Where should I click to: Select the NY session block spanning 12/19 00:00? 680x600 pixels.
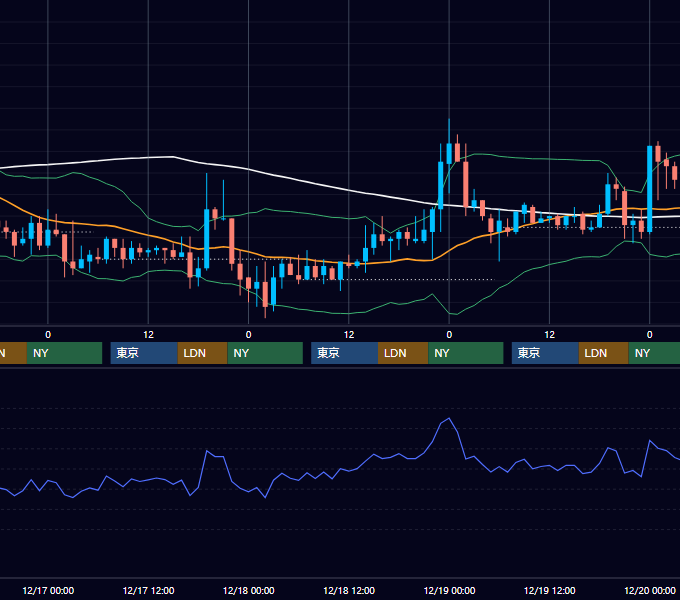click(466, 353)
